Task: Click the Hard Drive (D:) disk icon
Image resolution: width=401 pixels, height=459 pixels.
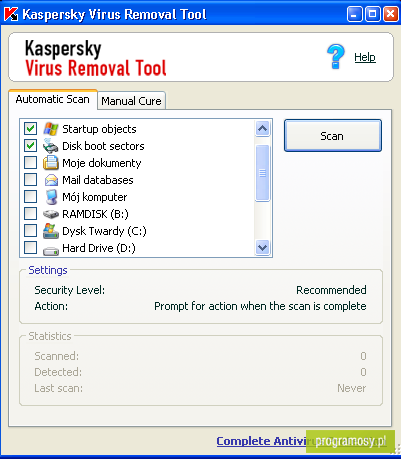Action: click(51, 250)
